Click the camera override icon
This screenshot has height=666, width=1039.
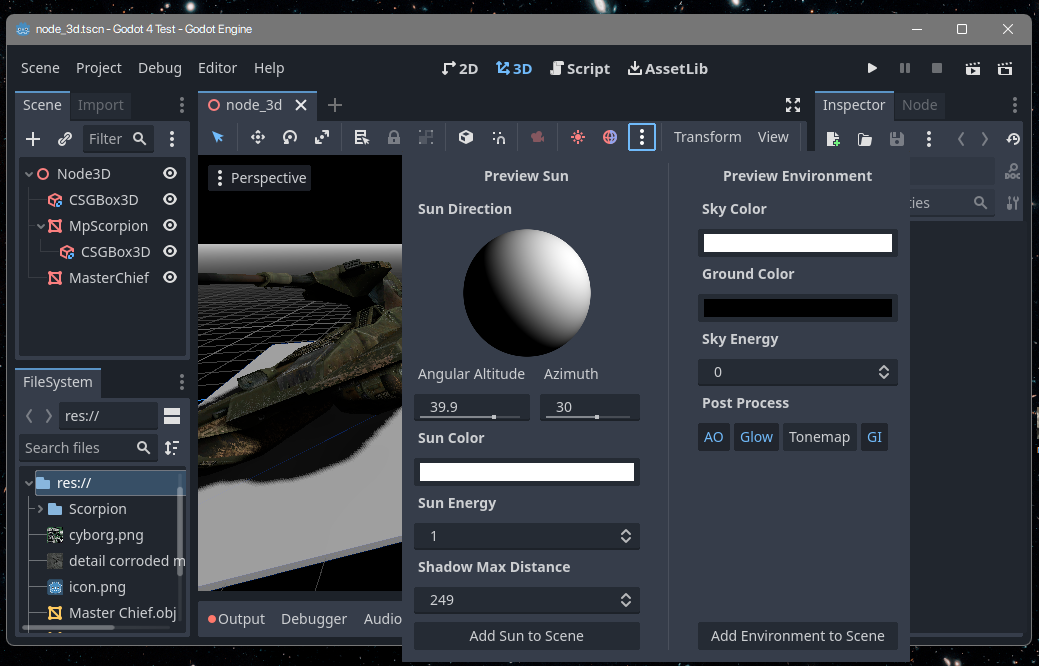(x=537, y=137)
